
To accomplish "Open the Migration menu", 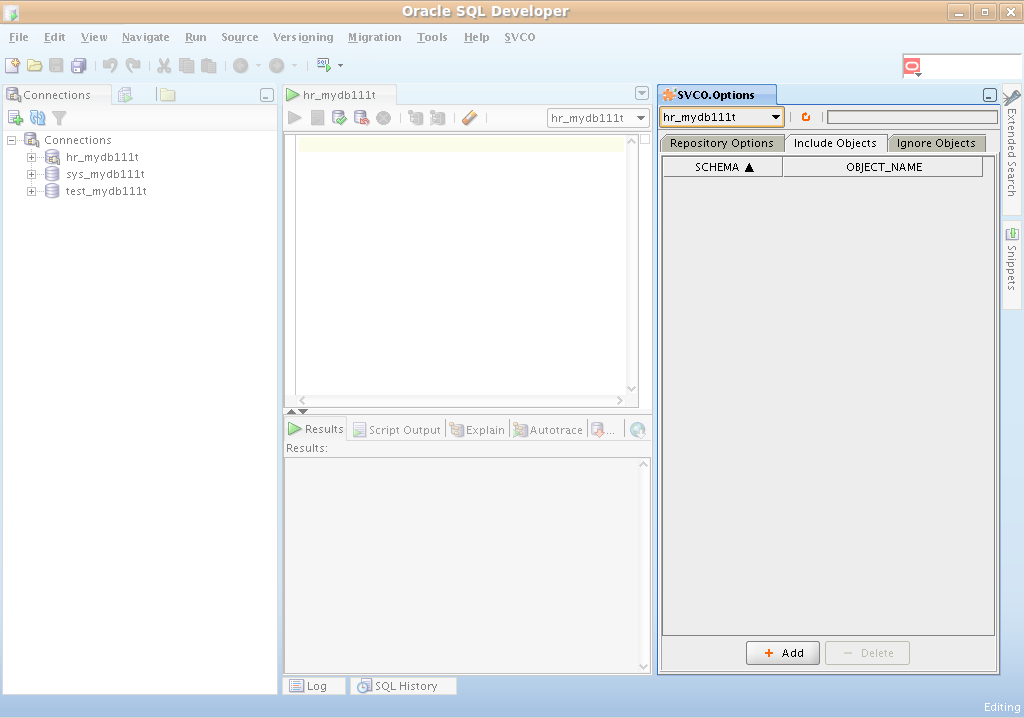I will [x=374, y=37].
